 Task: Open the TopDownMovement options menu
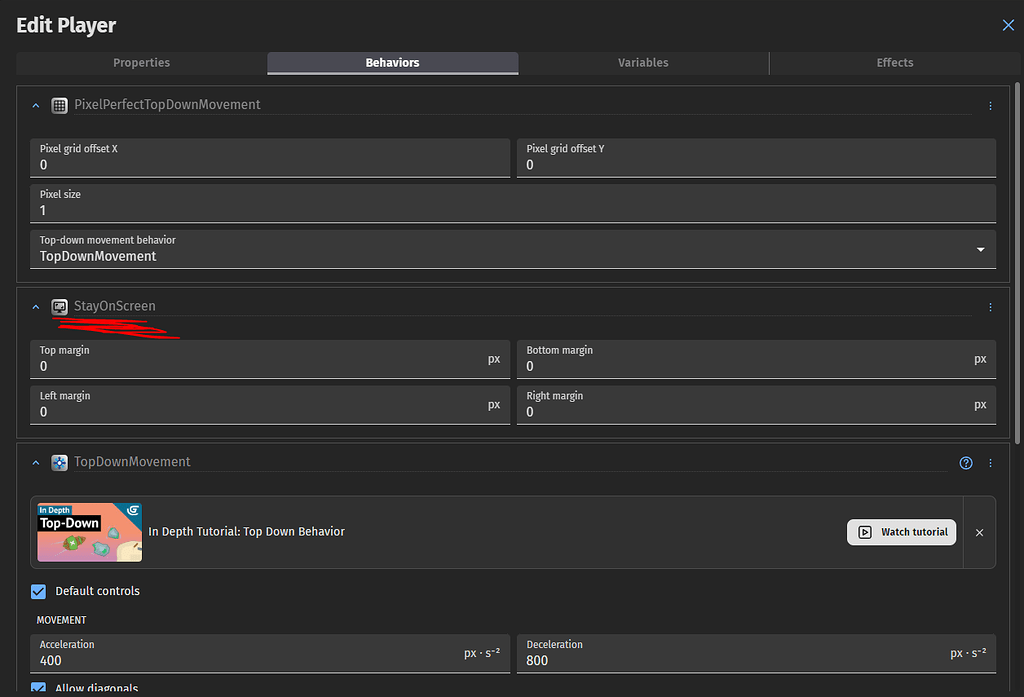[x=990, y=462]
